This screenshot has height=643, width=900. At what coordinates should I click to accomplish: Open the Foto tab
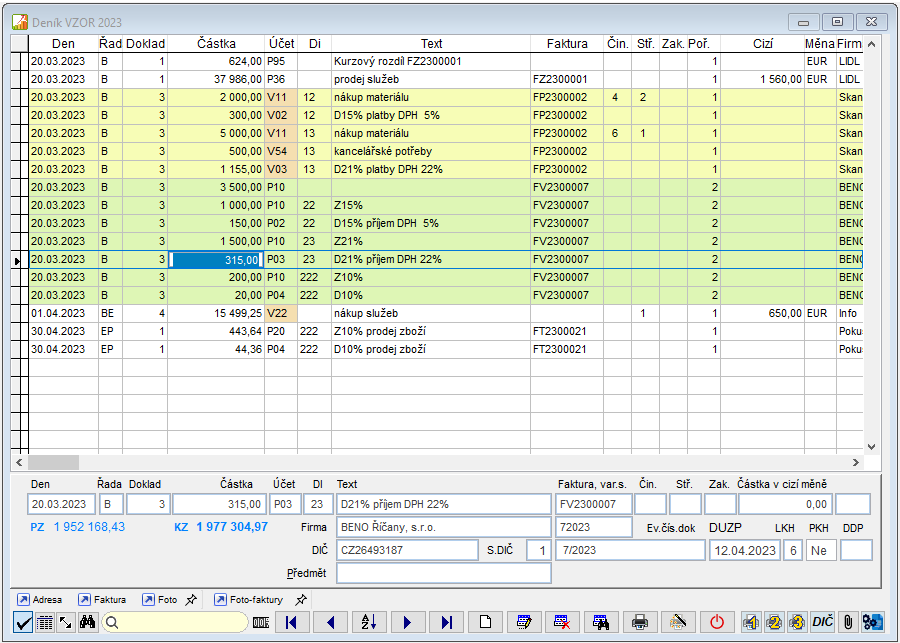tap(160, 600)
